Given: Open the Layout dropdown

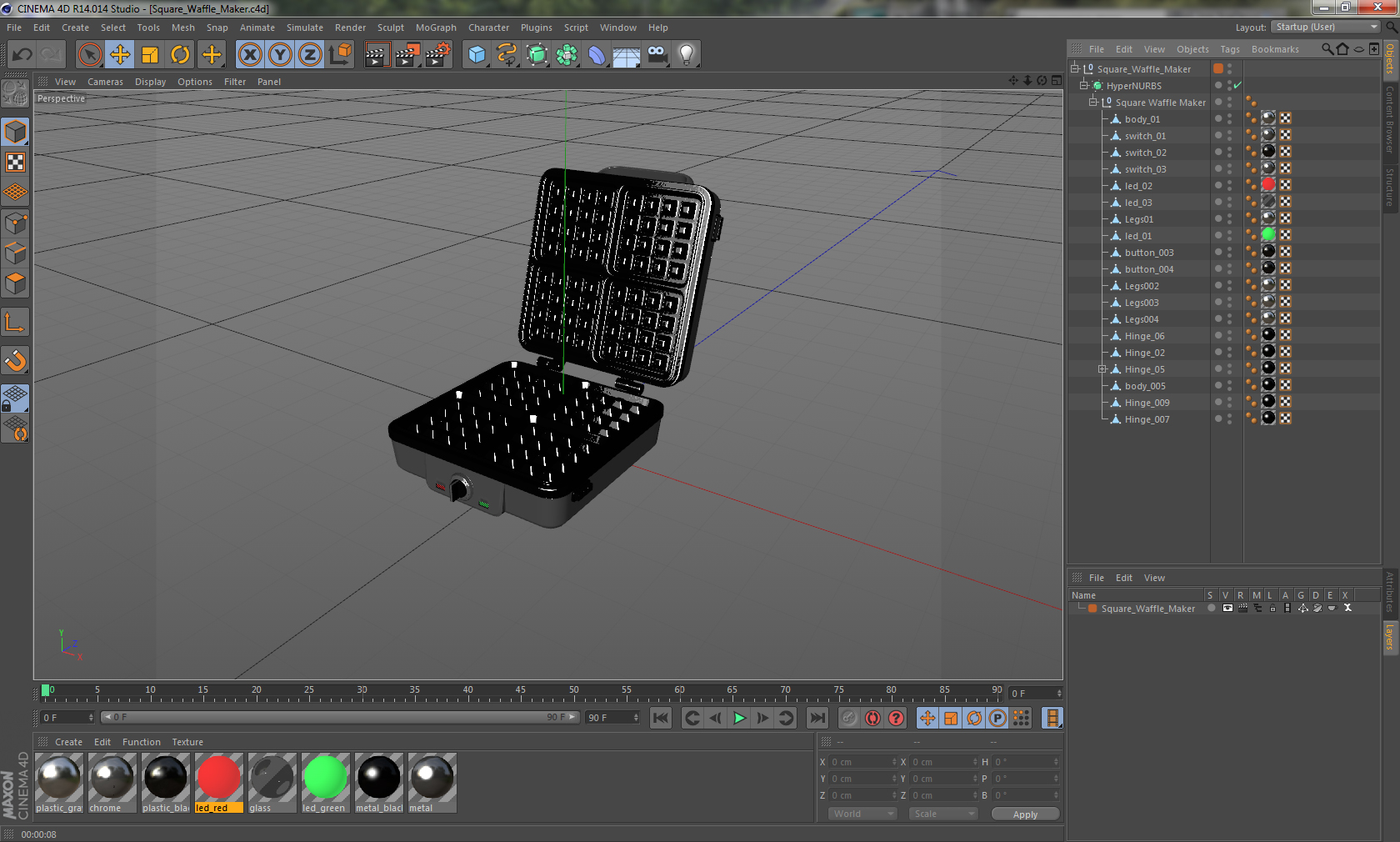Looking at the screenshot, I should point(1326,27).
